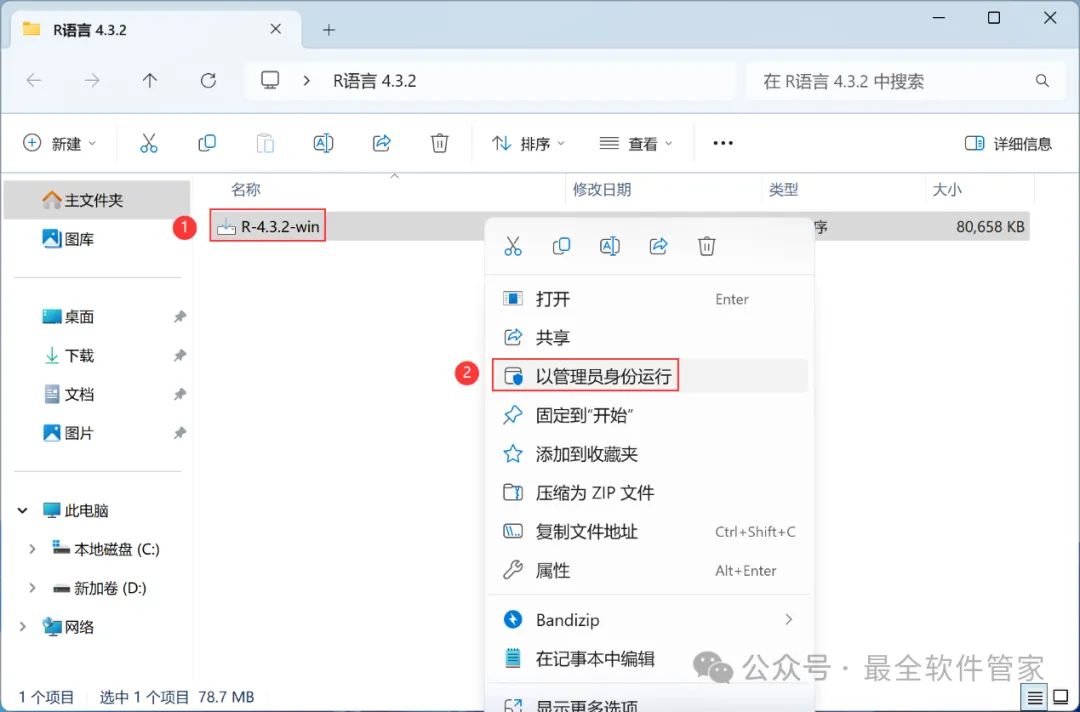Click Cut icon in the context menu
The height and width of the screenshot is (712, 1080).
pyautogui.click(x=513, y=246)
